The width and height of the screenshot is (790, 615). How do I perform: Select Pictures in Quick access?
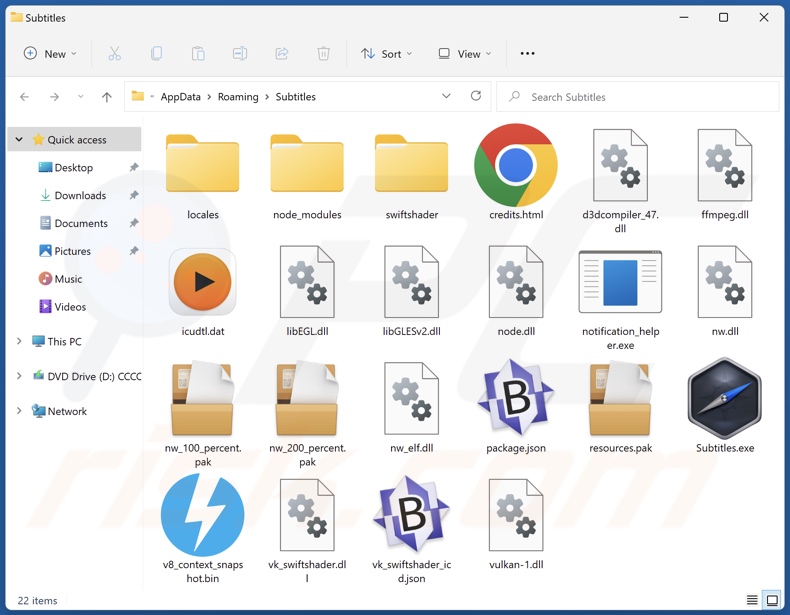(x=74, y=251)
